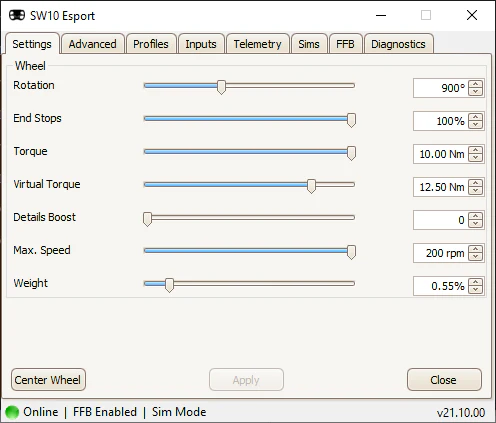Click the Max. Speed rpm value field
The width and height of the screenshot is (496, 423).
(x=440, y=253)
